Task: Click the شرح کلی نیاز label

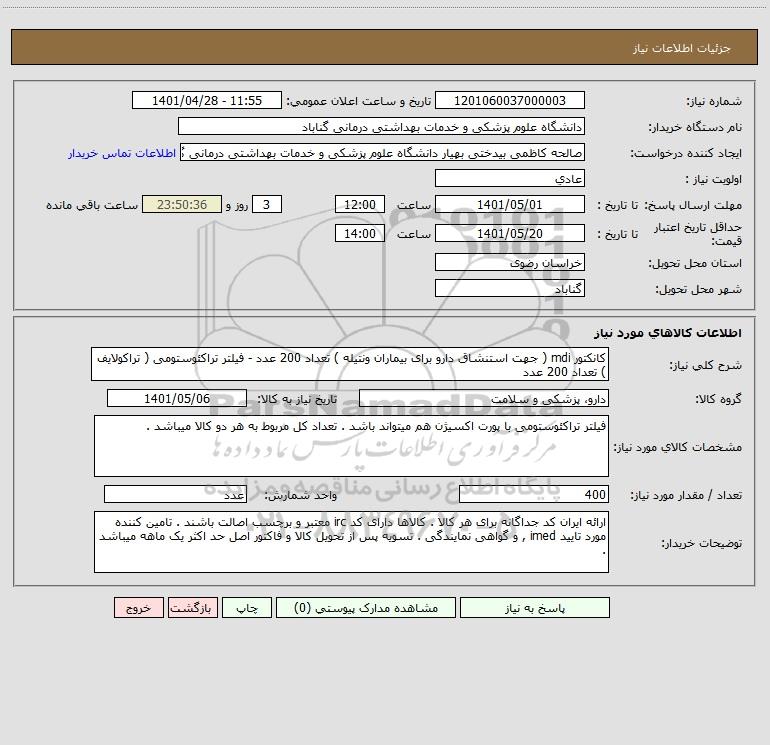Action: (706, 365)
